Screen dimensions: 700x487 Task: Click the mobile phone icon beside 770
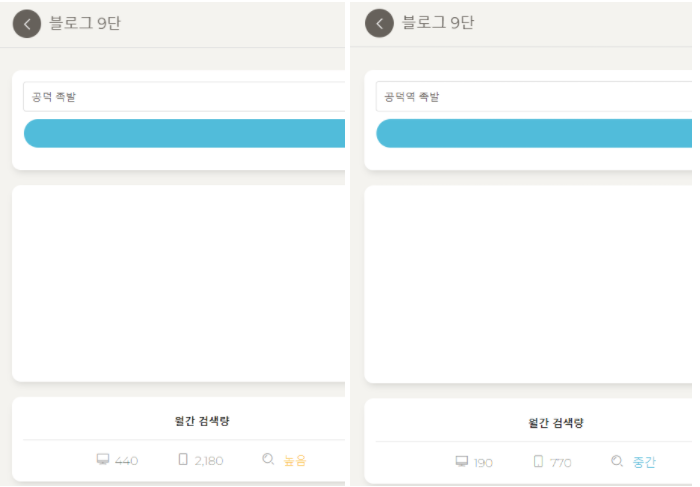(538, 462)
